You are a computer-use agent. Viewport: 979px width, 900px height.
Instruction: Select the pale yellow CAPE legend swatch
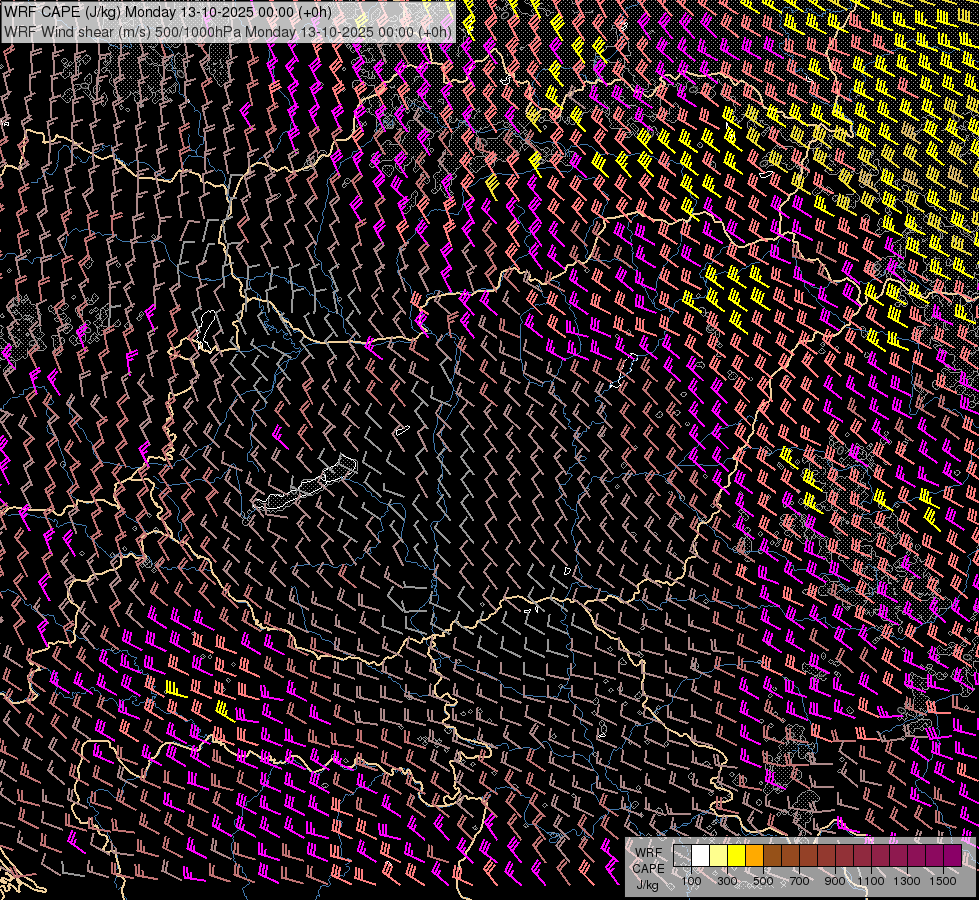coord(718,856)
